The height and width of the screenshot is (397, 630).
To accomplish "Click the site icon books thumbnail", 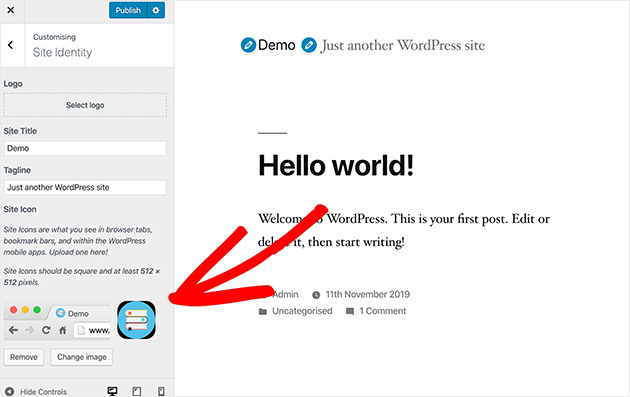I will (136, 320).
